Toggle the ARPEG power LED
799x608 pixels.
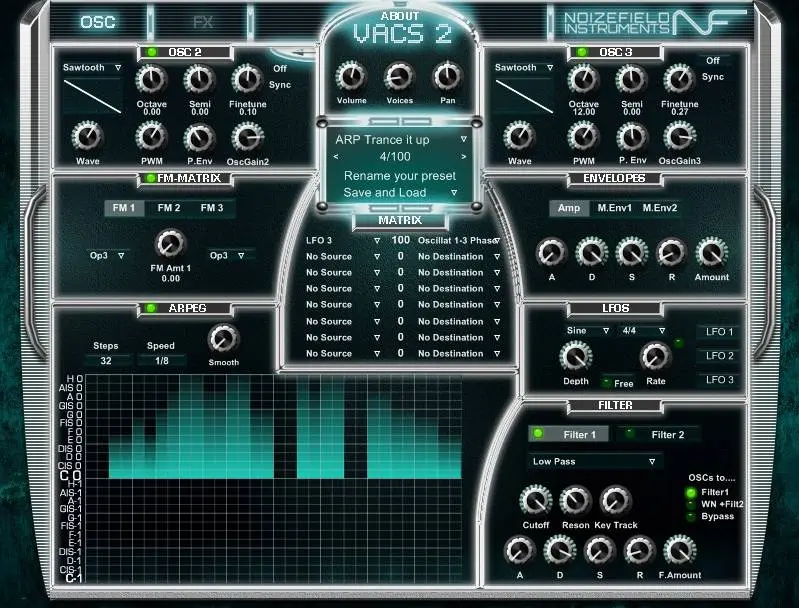pos(151,308)
